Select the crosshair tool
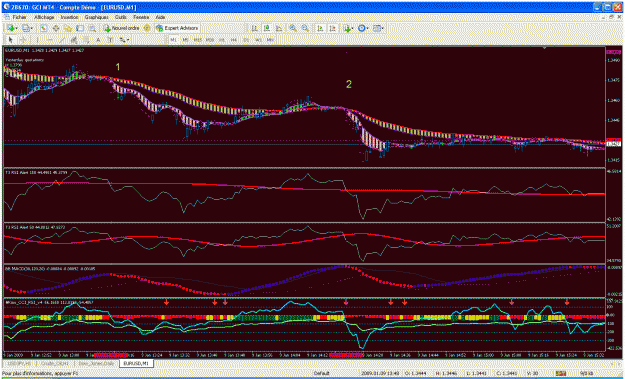This screenshot has width=625, height=379. [24, 40]
